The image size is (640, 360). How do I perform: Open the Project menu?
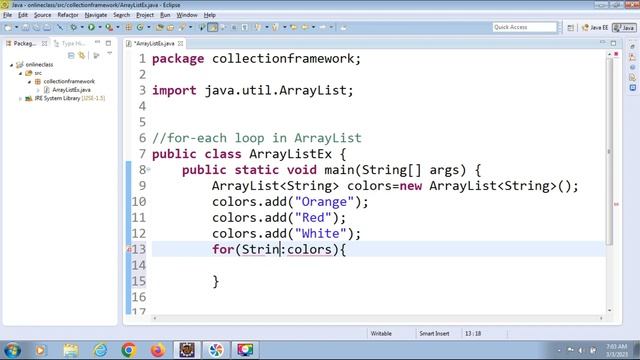(x=145, y=15)
